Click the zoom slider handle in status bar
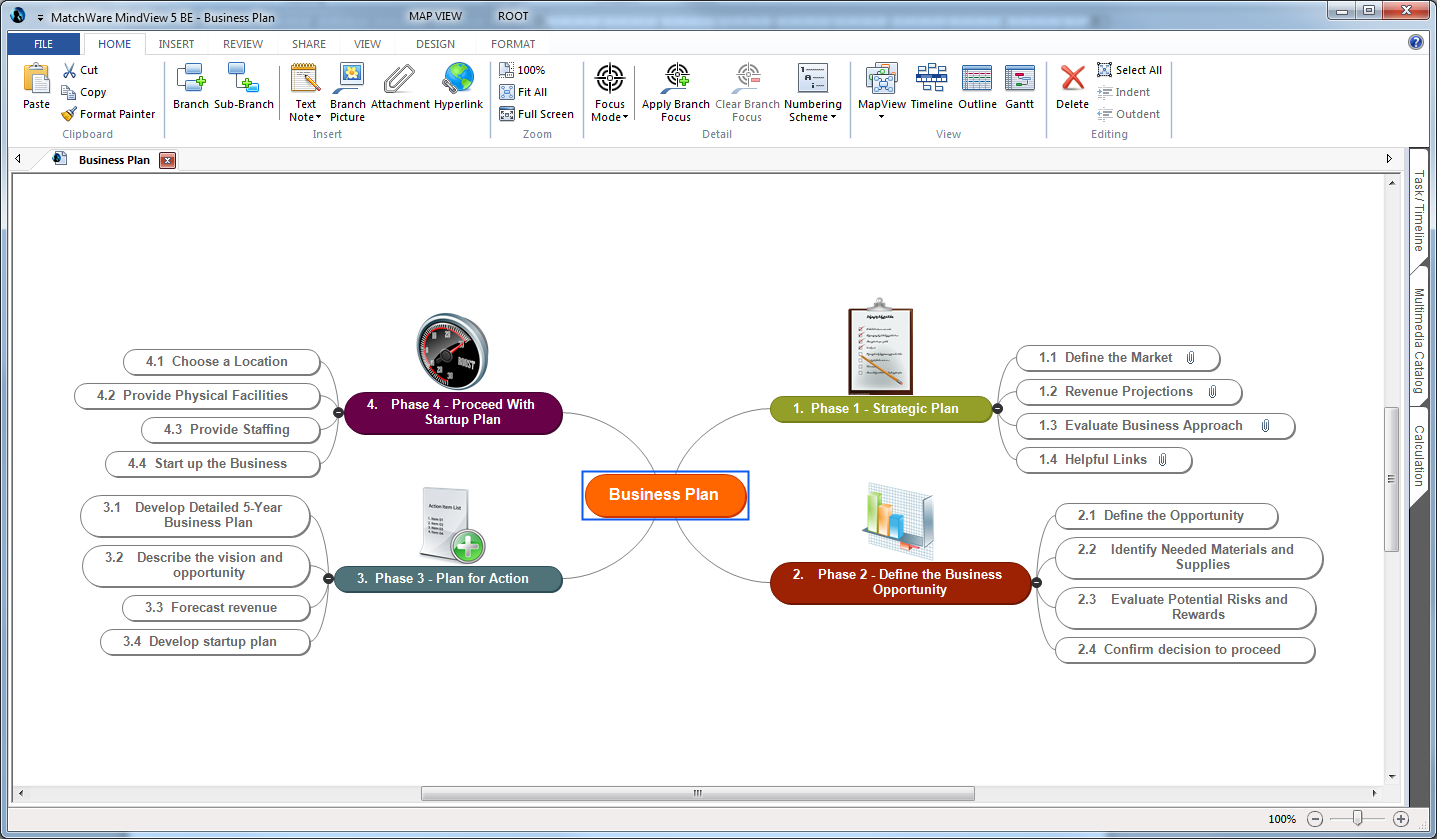 [1358, 819]
